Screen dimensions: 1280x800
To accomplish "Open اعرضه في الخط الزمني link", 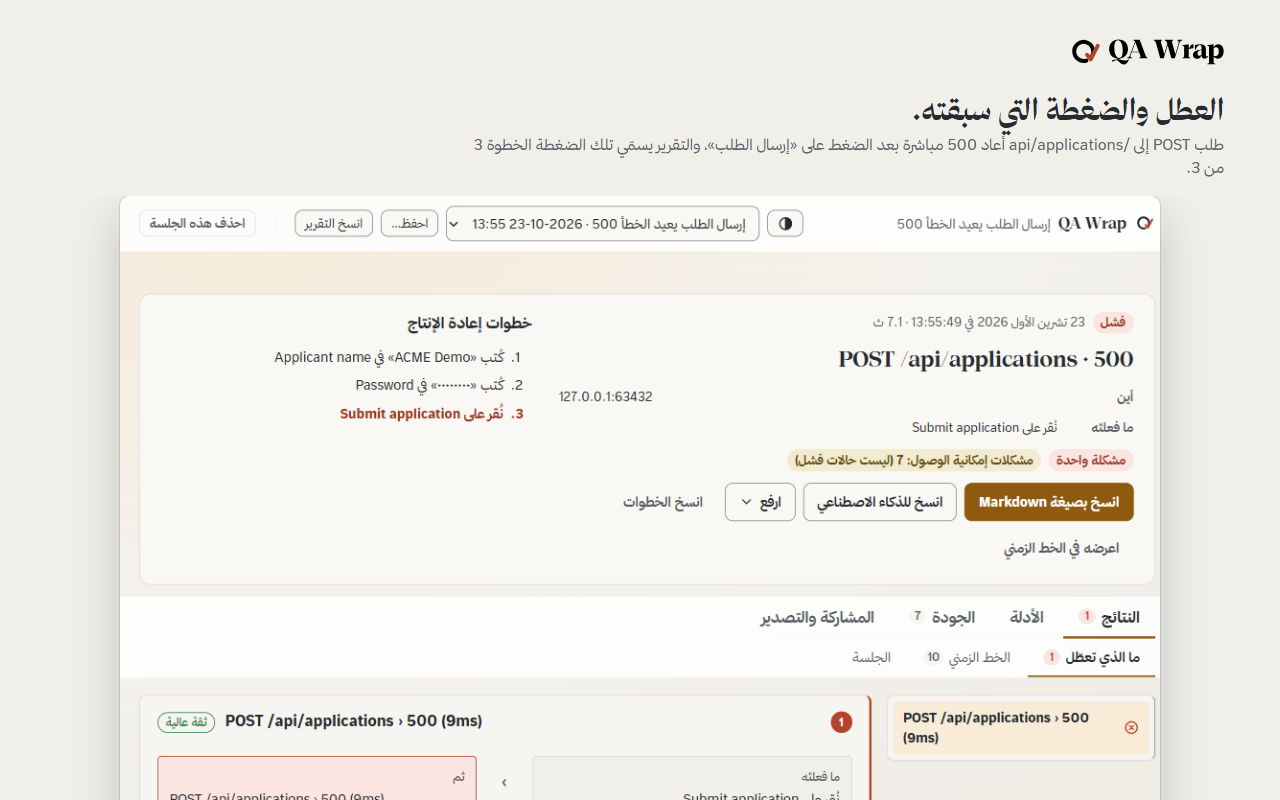I will click(x=1061, y=548).
